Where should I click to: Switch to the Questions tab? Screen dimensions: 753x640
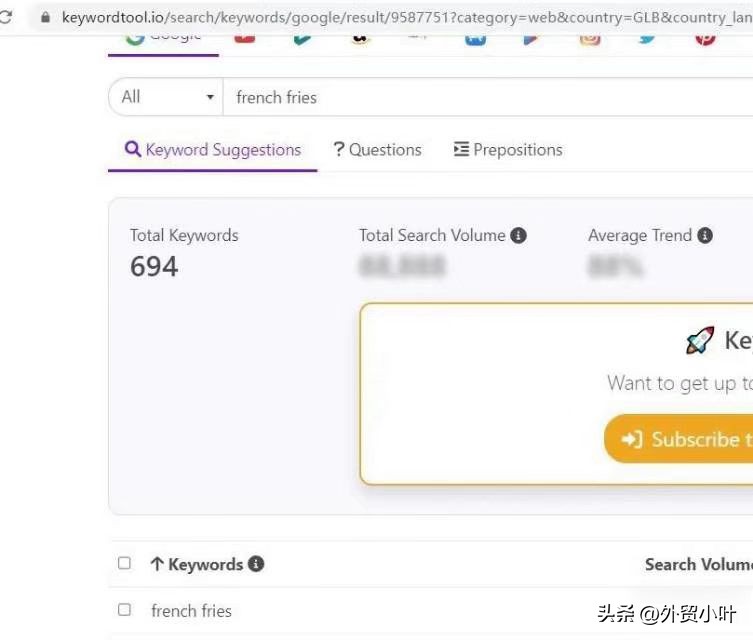click(377, 150)
